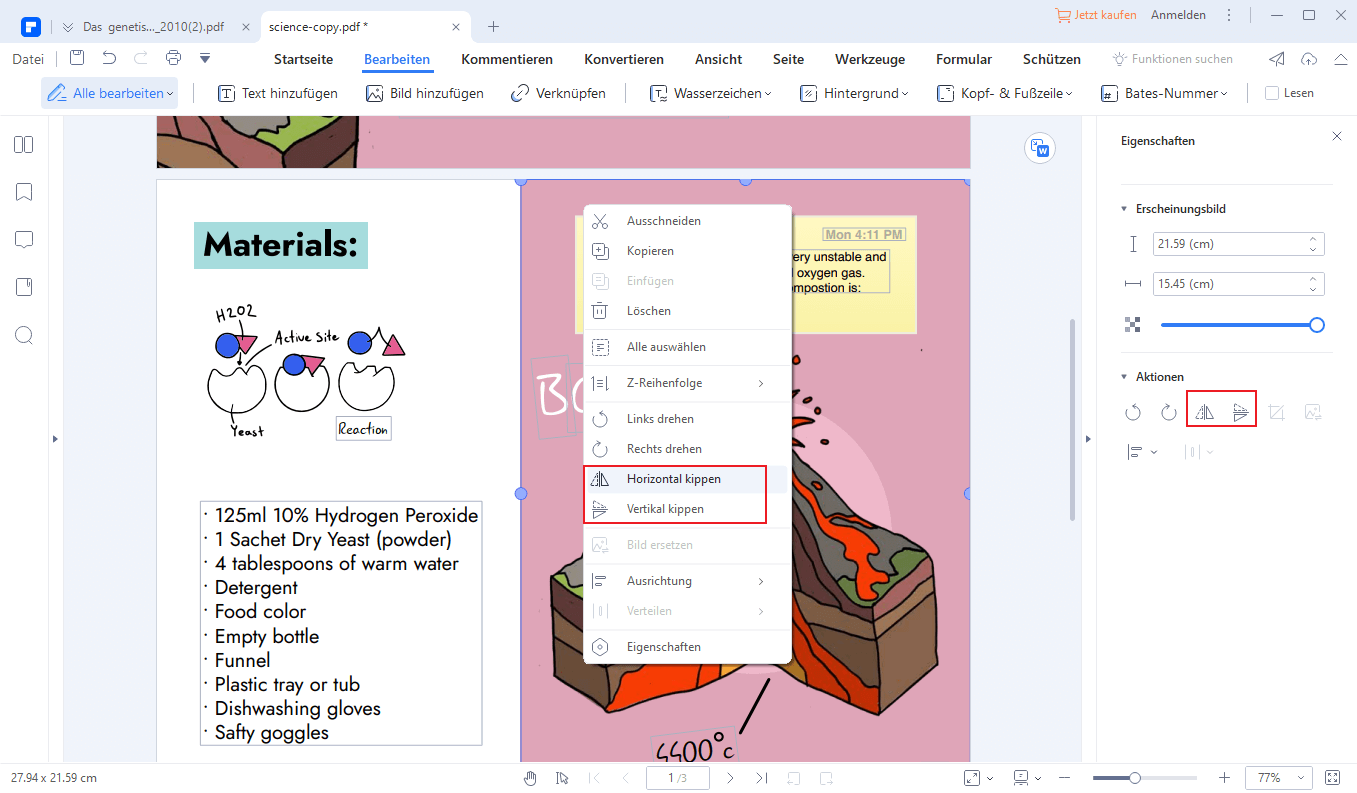This screenshot has width=1357, height=793.
Task: Open the page thumbnails panel icon
Action: pyautogui.click(x=24, y=145)
